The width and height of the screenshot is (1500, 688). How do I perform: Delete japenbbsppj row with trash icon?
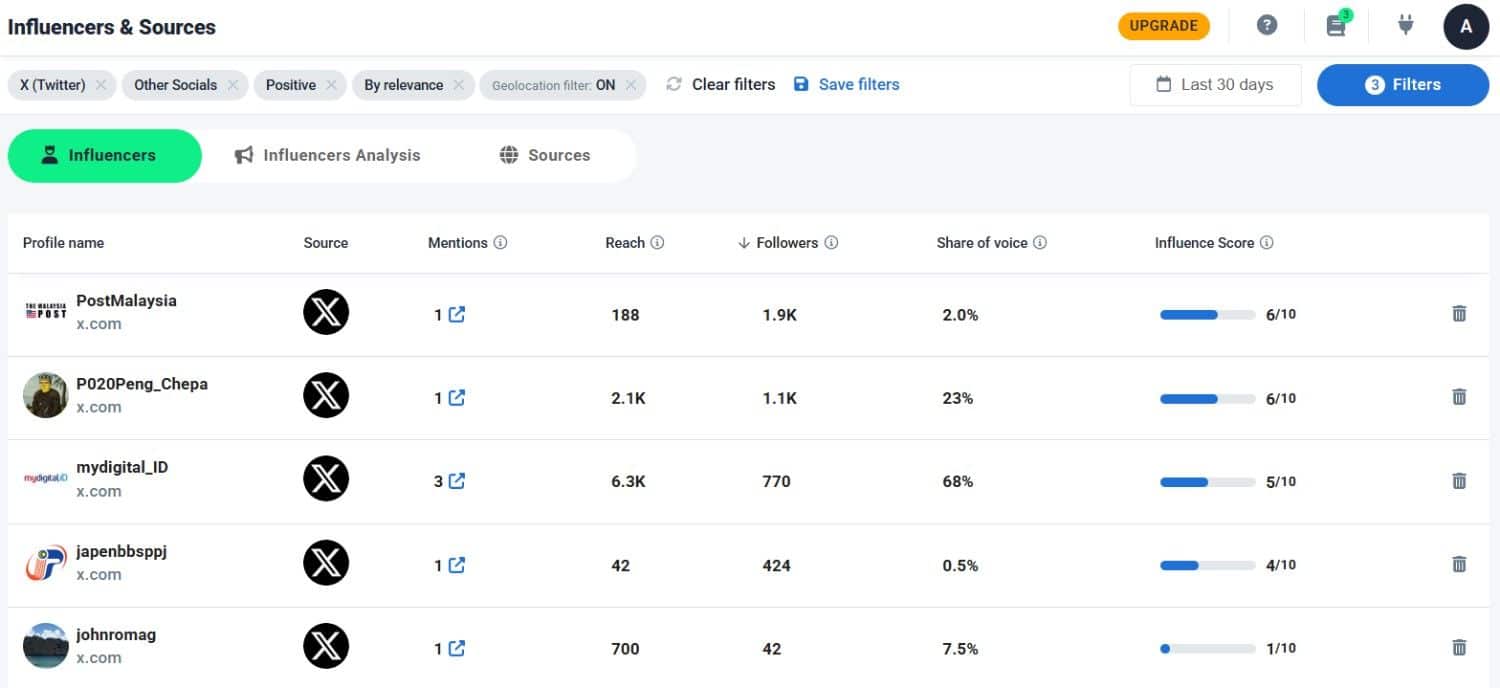click(x=1459, y=564)
